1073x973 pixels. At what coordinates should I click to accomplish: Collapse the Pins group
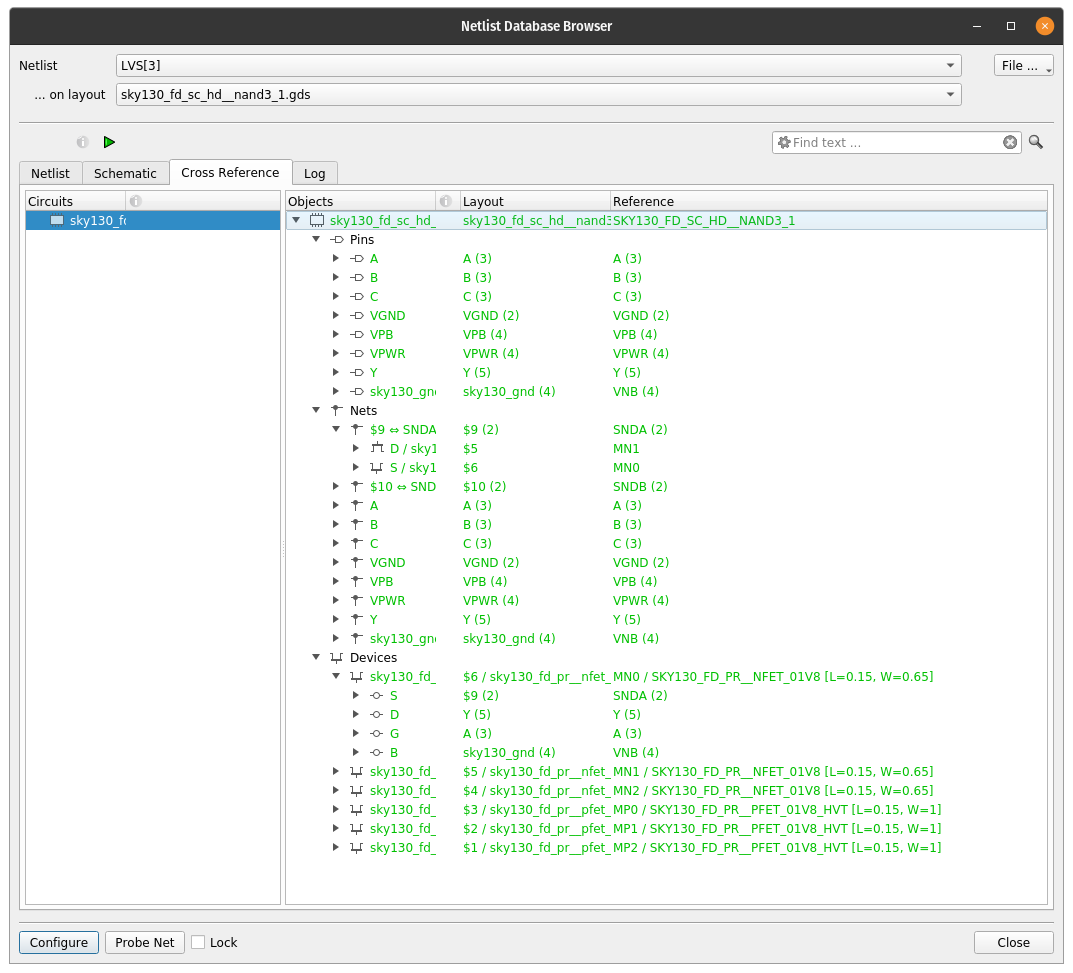[316, 239]
